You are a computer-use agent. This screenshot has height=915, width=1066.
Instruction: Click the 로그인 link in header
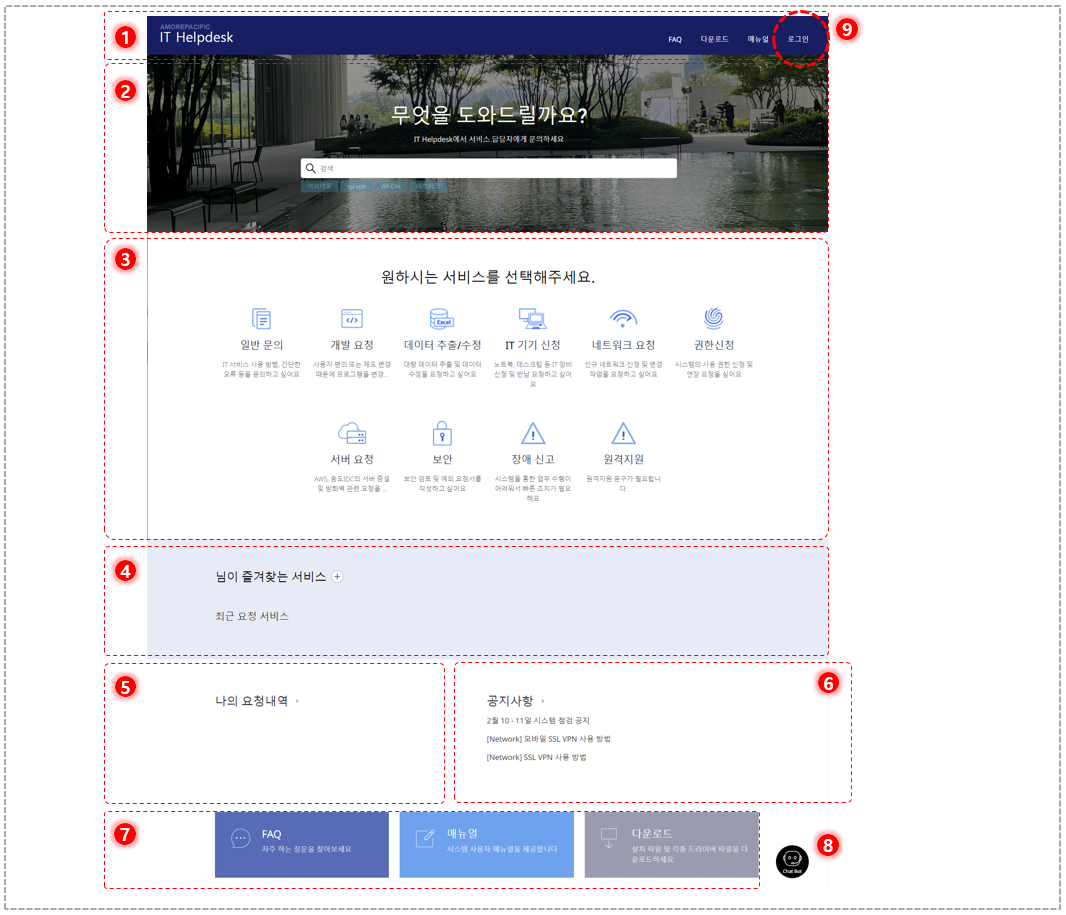click(798, 39)
